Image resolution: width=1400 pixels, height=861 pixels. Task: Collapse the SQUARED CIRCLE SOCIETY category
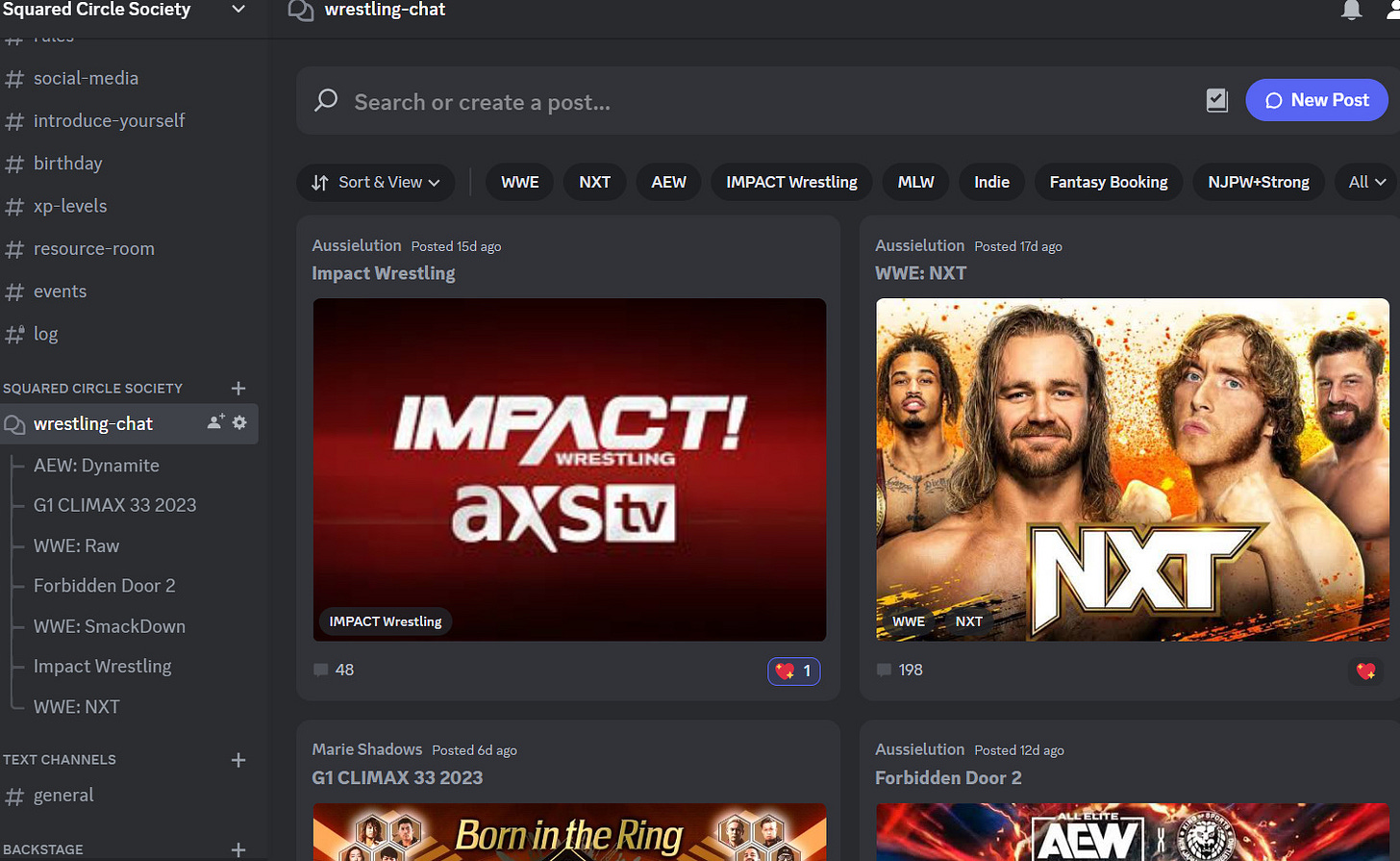(92, 389)
